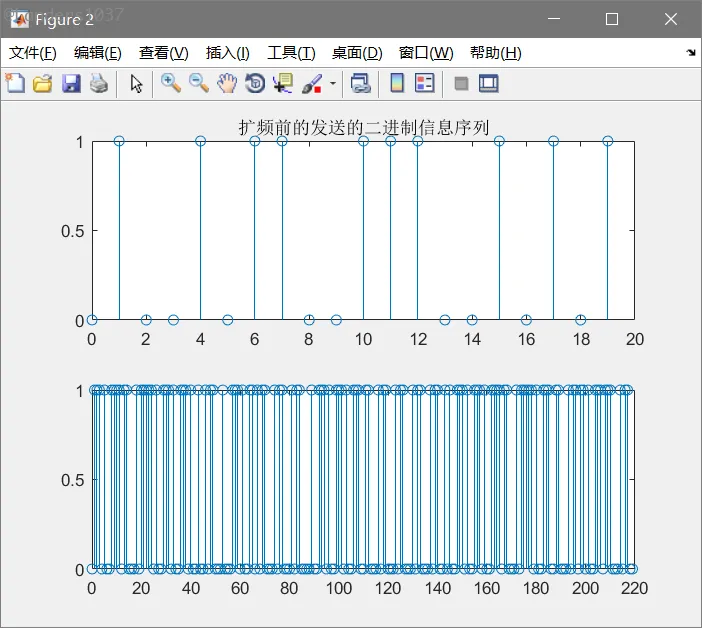
Task: Select the Zoom In magnifier tool
Action: coord(171,84)
